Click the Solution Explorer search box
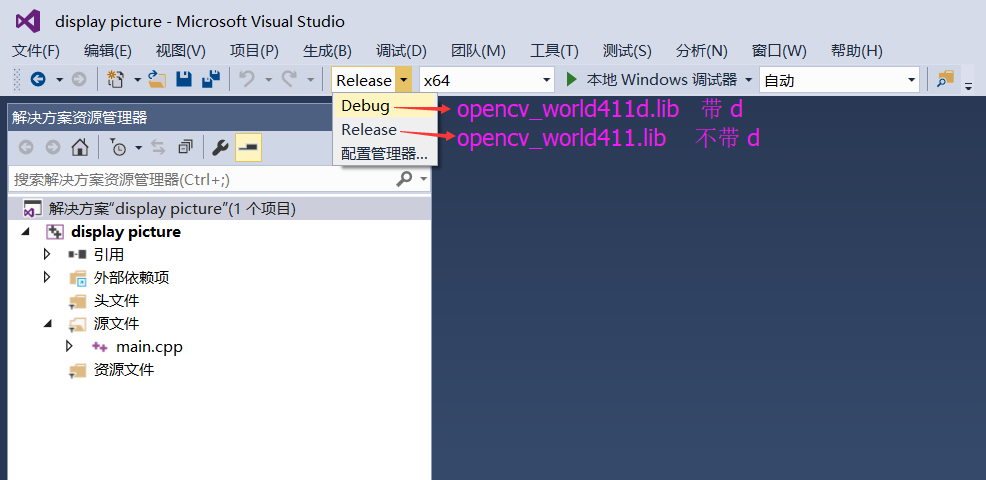Image resolution: width=986 pixels, height=480 pixels. click(x=200, y=179)
